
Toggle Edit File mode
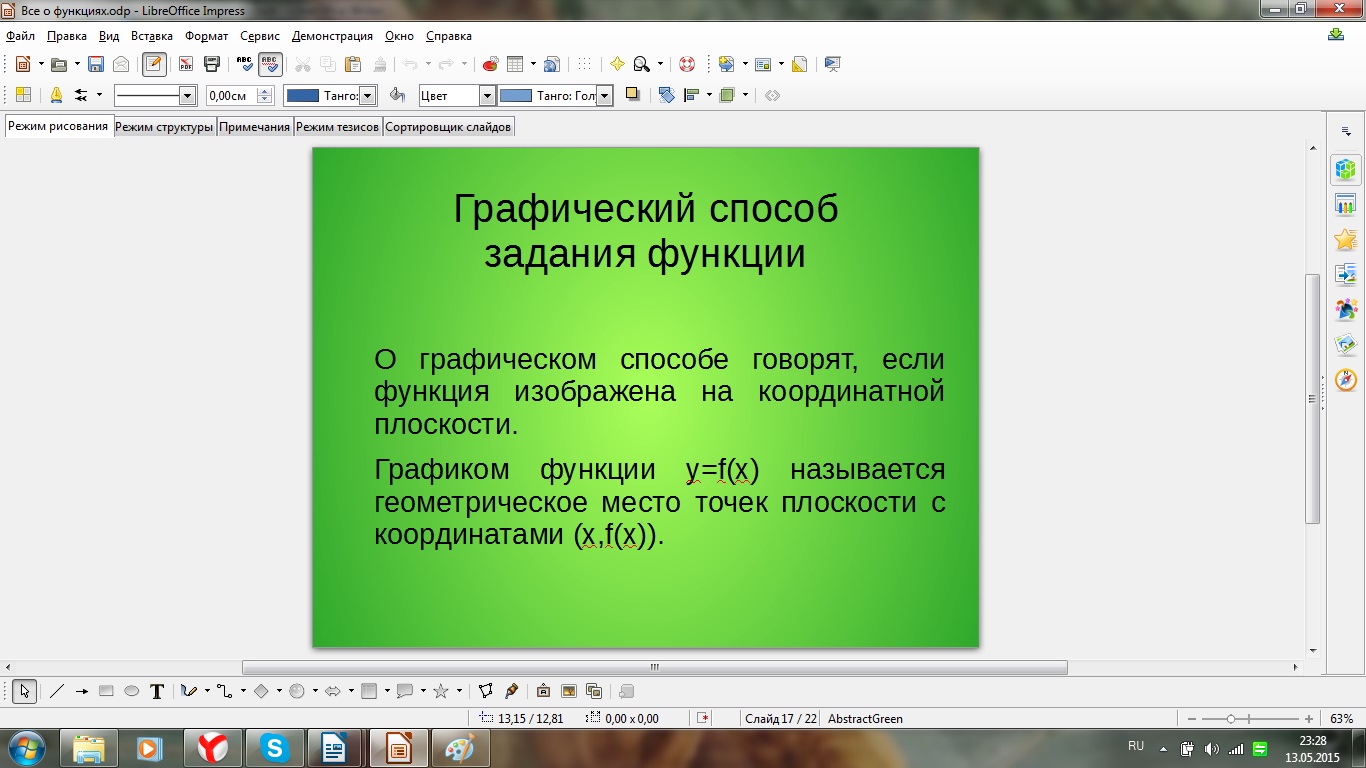tap(154, 64)
